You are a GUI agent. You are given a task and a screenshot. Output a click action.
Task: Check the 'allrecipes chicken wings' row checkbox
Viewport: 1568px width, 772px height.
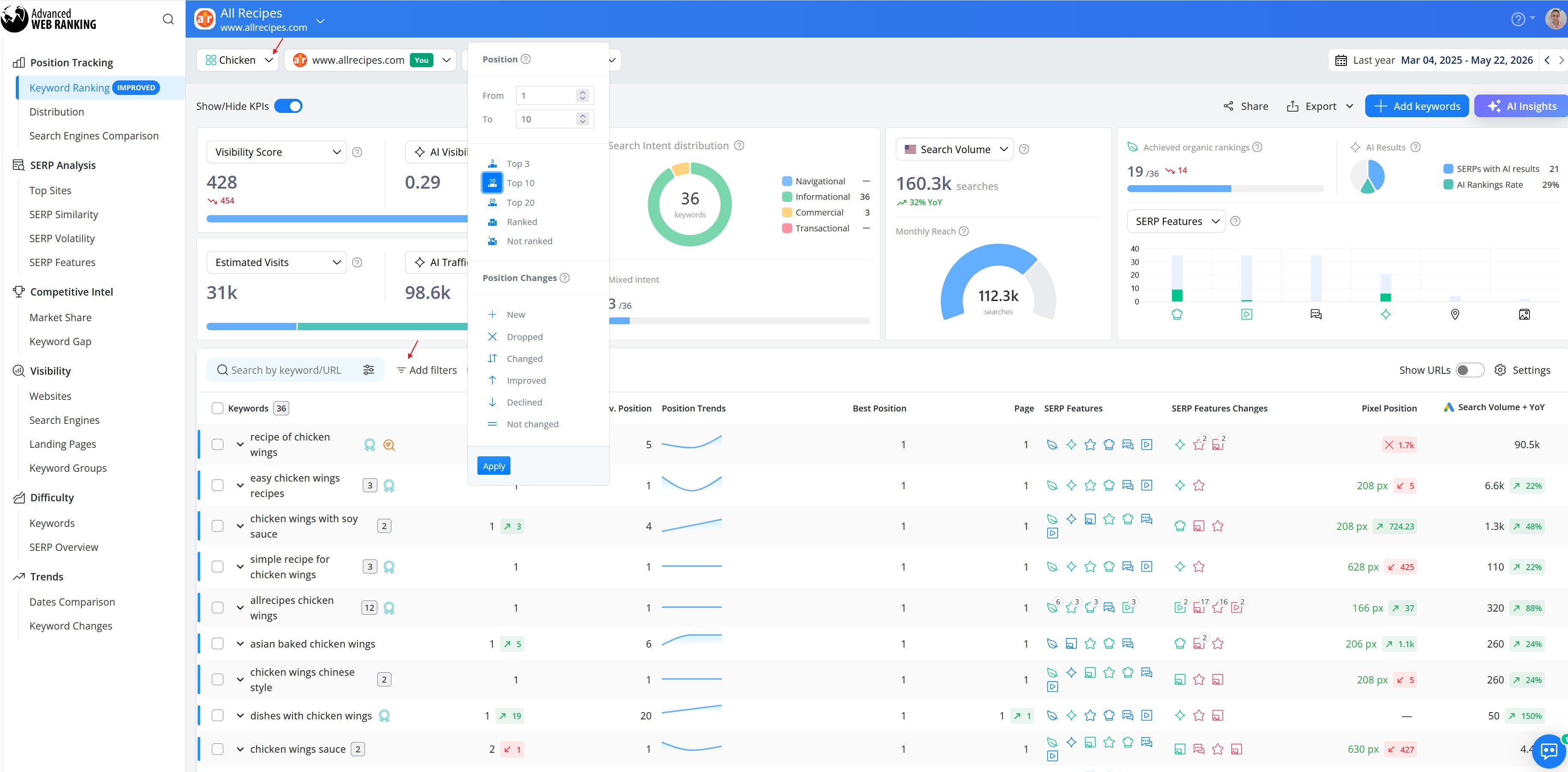click(217, 607)
